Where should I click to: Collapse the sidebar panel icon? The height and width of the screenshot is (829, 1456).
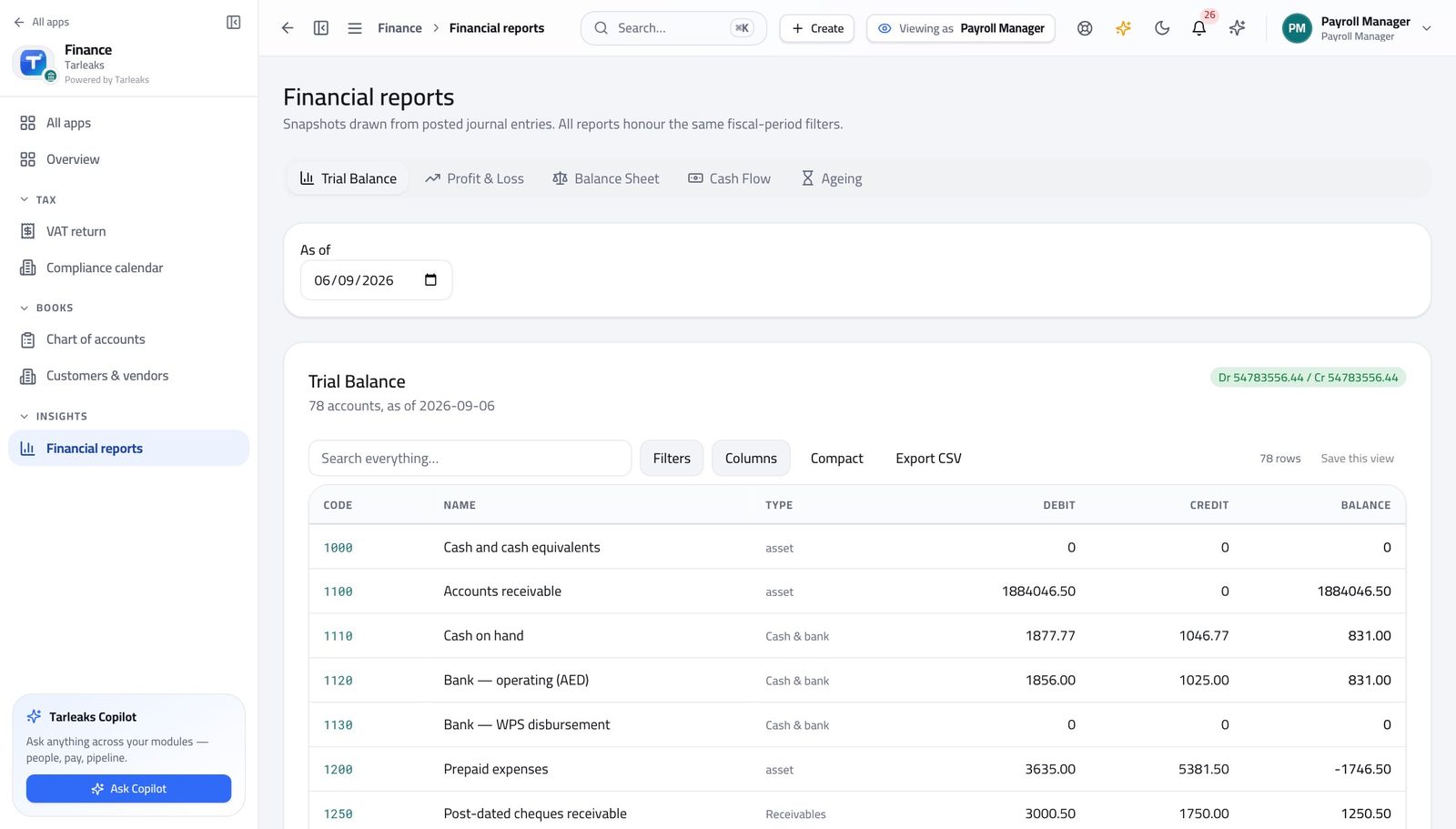coord(233,22)
